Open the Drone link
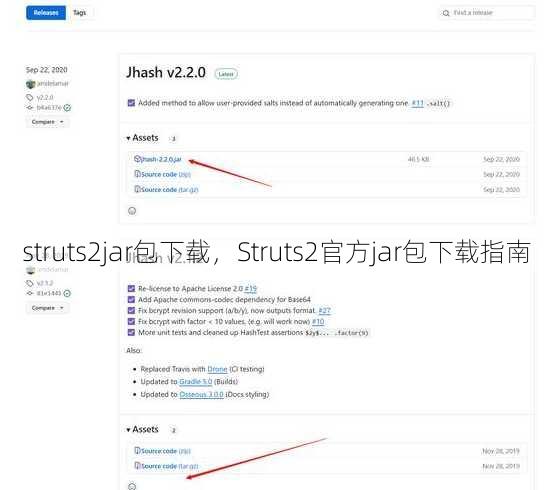552x490 pixels. [x=217, y=369]
